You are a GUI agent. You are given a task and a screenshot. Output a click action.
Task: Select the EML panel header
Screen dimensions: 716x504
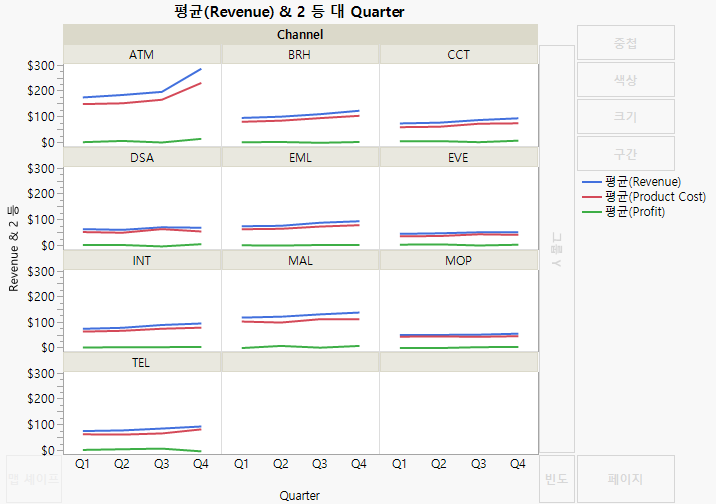tap(300, 158)
